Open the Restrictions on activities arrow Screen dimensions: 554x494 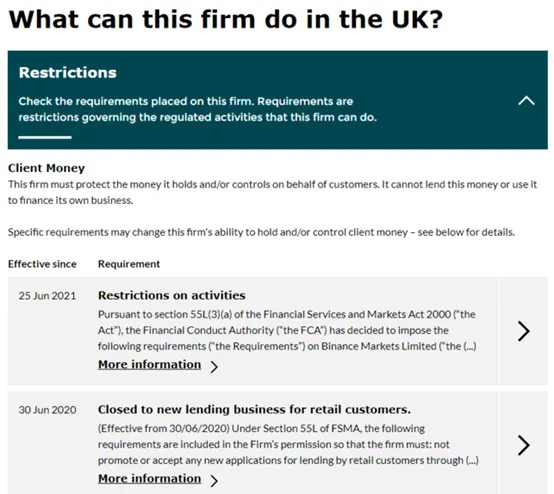click(x=524, y=331)
